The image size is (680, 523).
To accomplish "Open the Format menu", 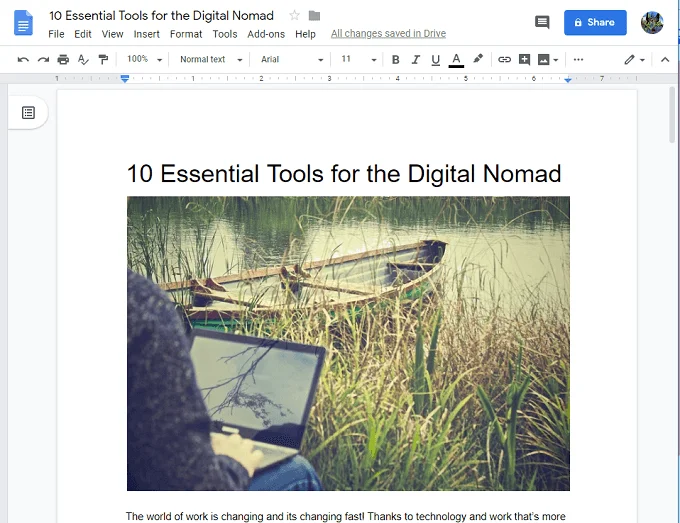I will [x=186, y=34].
